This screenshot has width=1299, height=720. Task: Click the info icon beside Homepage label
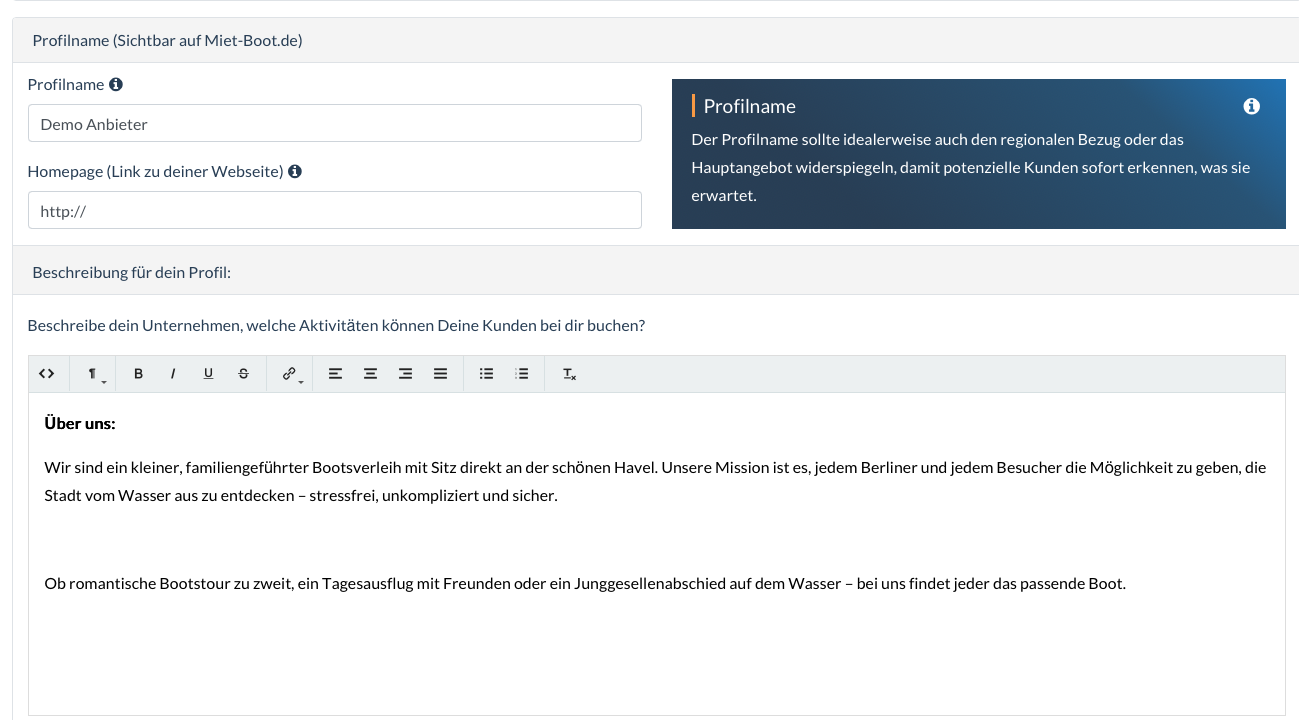point(295,171)
